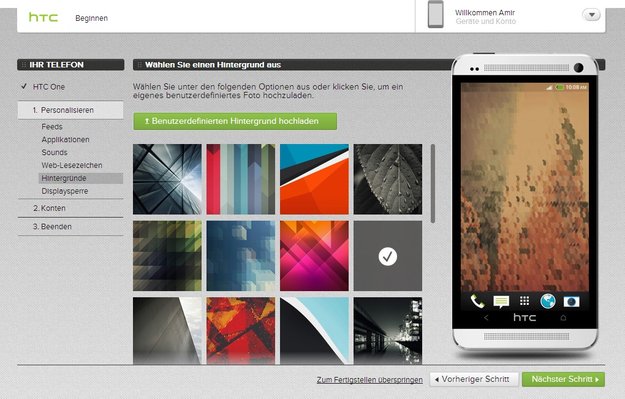Click the IHR TELEFON panel header

pyautogui.click(x=71, y=65)
